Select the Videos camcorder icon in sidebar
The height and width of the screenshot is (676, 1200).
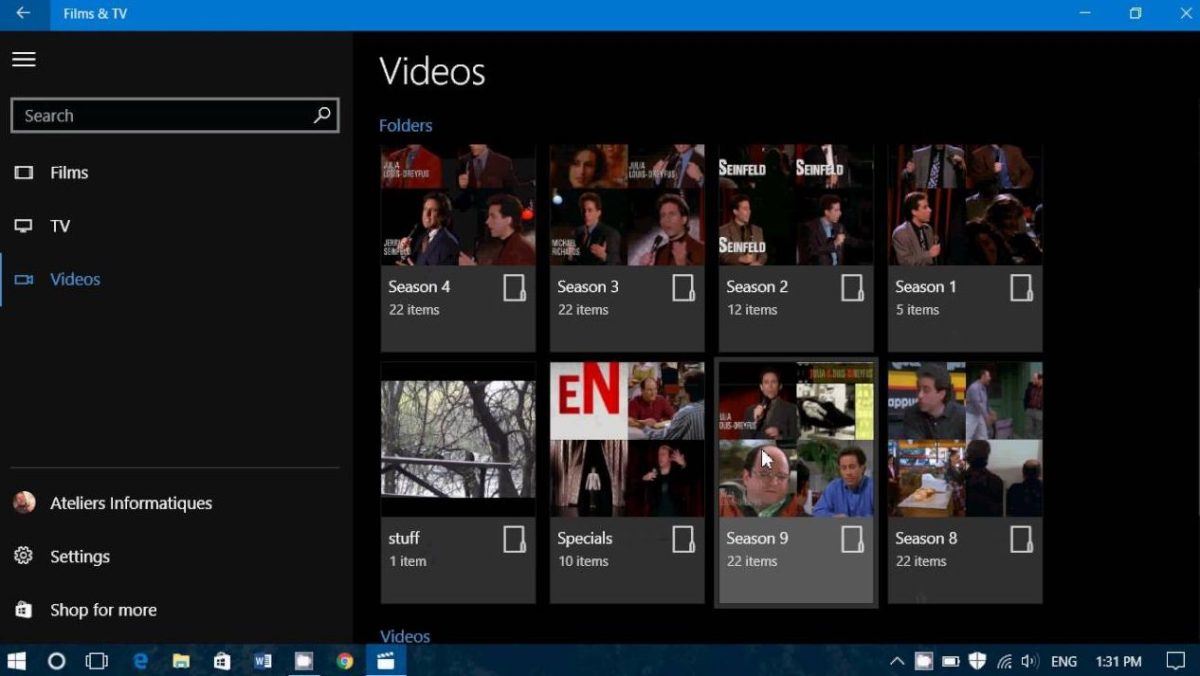click(x=22, y=279)
